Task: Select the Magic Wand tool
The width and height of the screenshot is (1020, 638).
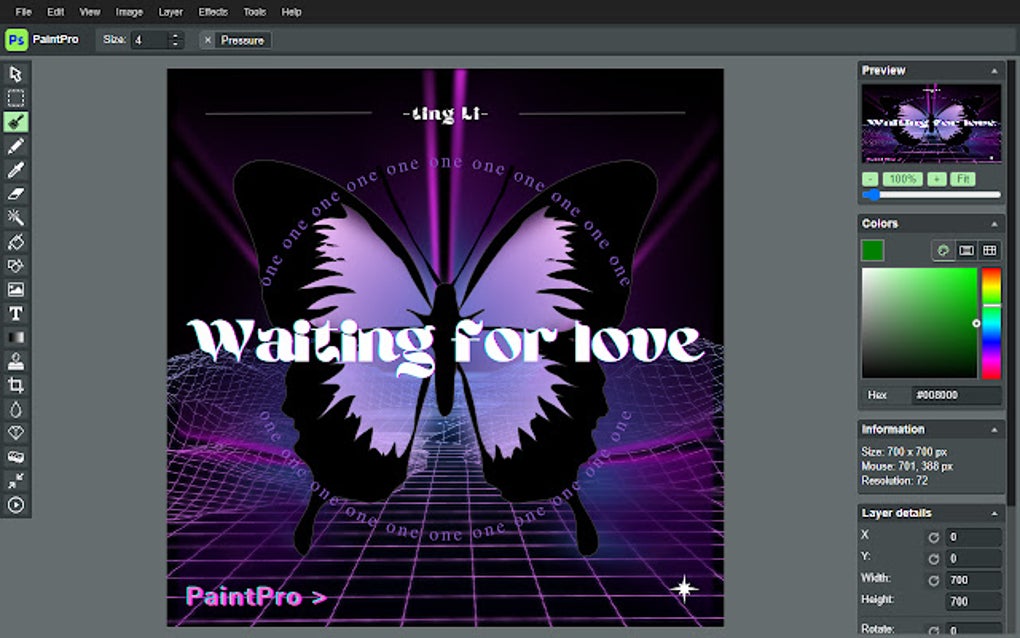Action: coord(15,218)
